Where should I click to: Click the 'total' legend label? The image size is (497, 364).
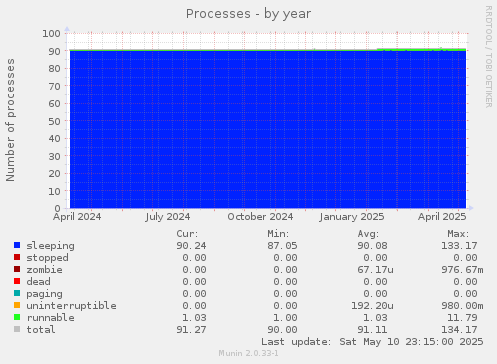click(41, 330)
